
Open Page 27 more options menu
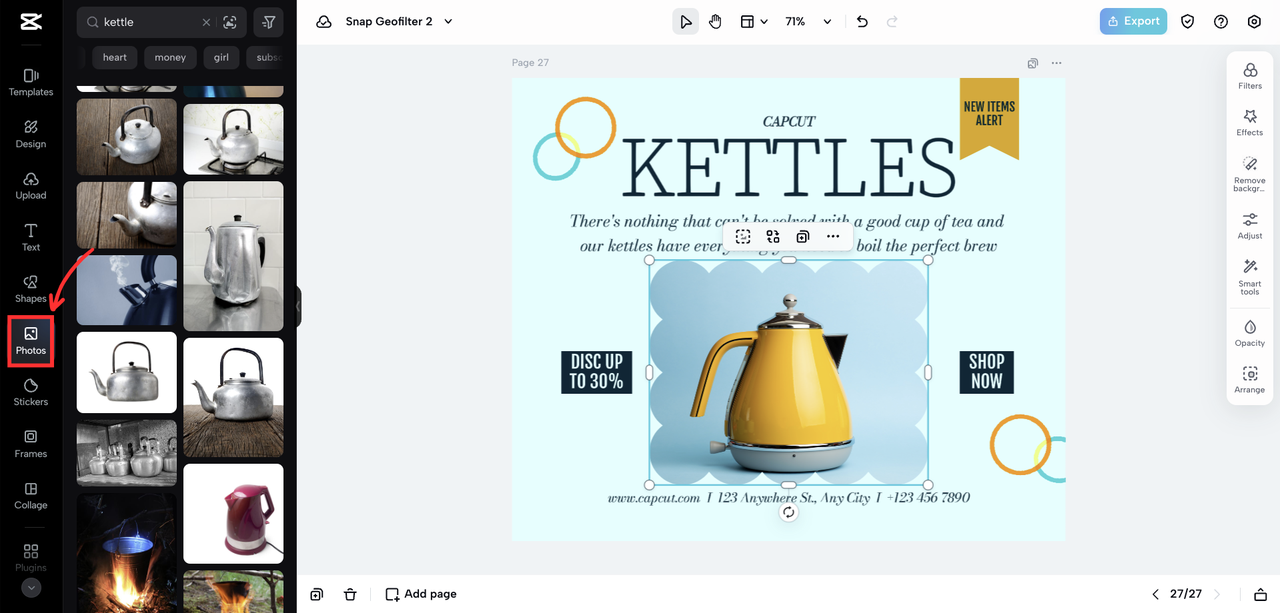click(x=1057, y=63)
